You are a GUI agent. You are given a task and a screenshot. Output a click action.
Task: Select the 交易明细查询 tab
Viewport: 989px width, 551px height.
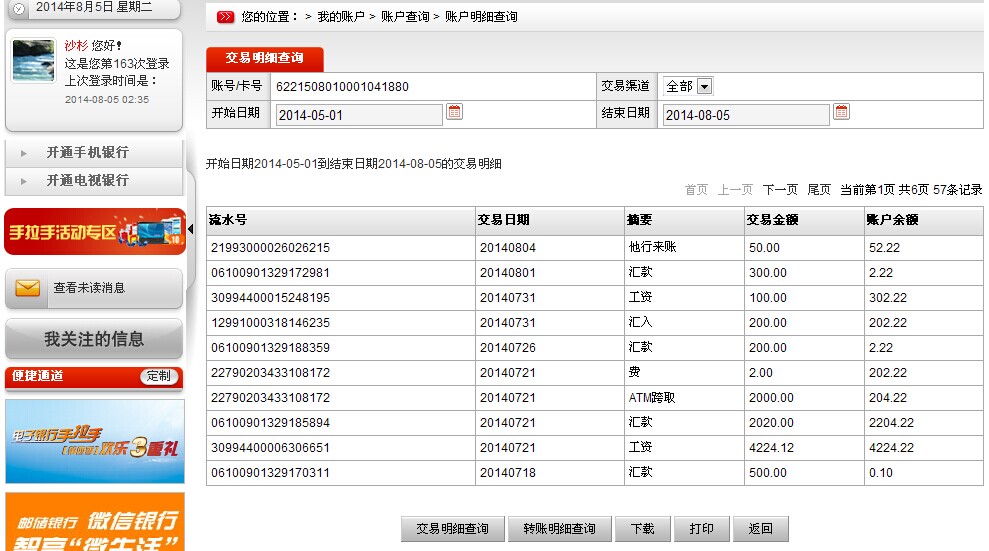click(x=265, y=59)
